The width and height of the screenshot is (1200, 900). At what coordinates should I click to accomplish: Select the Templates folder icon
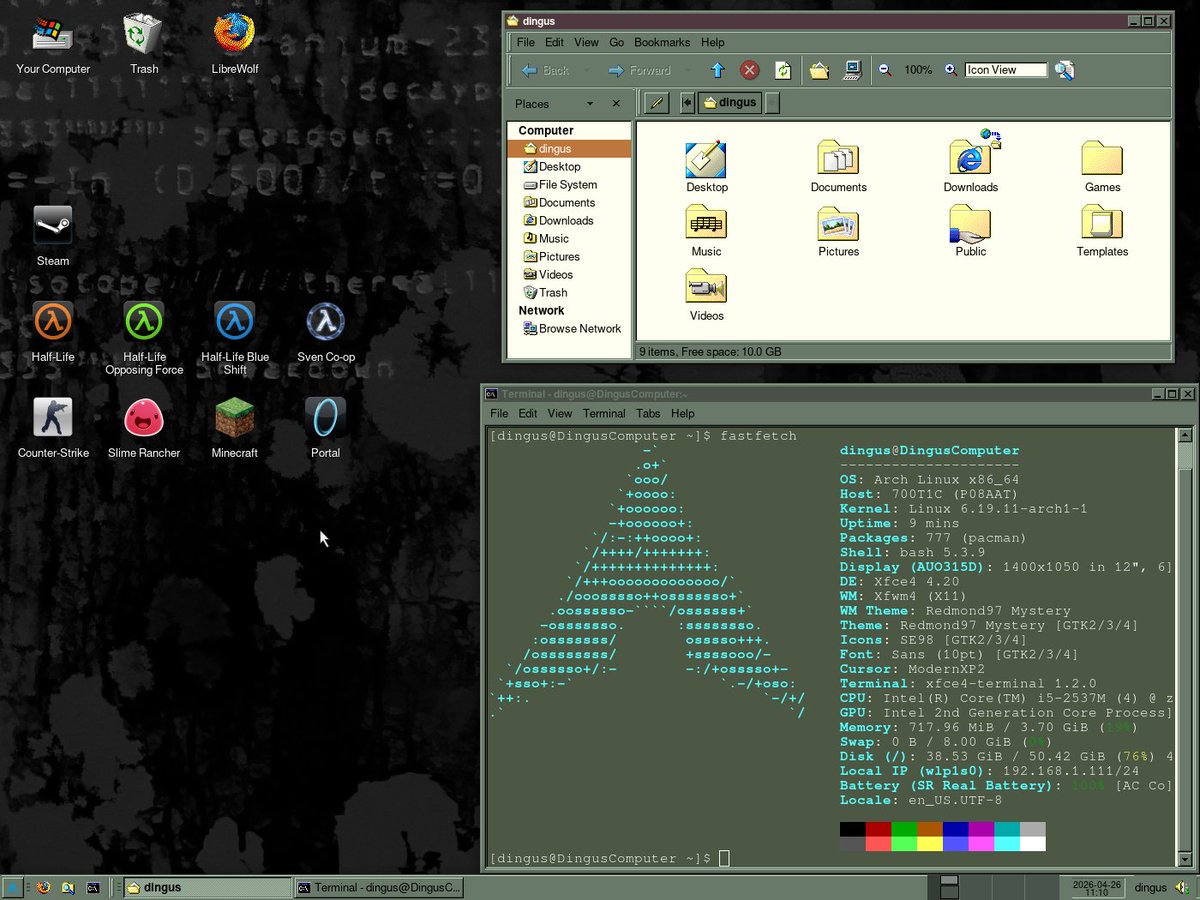1103,231
